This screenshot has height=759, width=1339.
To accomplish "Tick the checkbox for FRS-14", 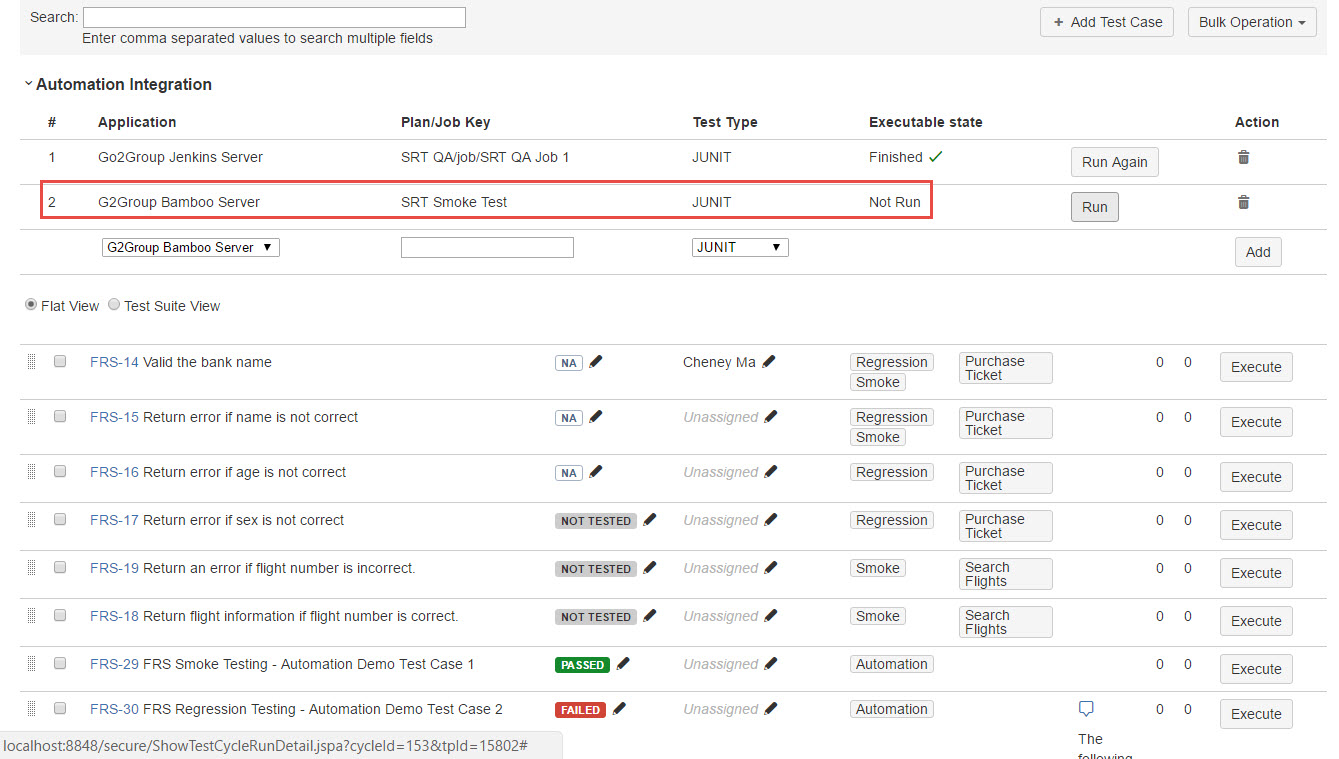I will (x=60, y=361).
